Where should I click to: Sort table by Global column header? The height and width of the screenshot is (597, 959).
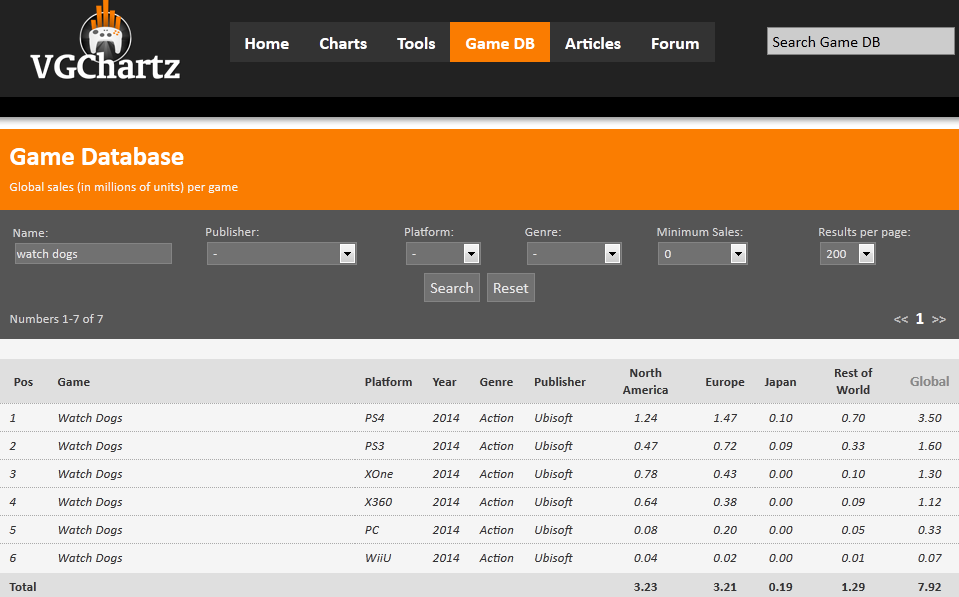point(929,381)
